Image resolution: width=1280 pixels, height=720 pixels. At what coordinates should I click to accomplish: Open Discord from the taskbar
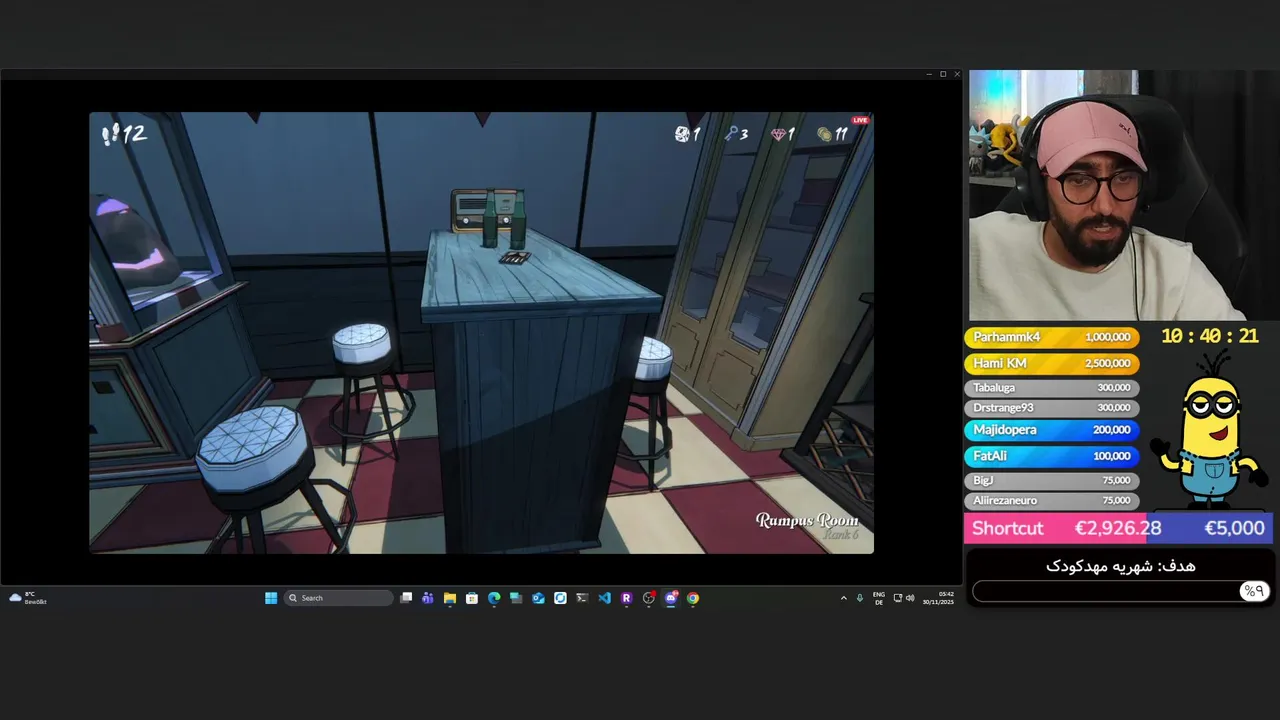pos(670,598)
